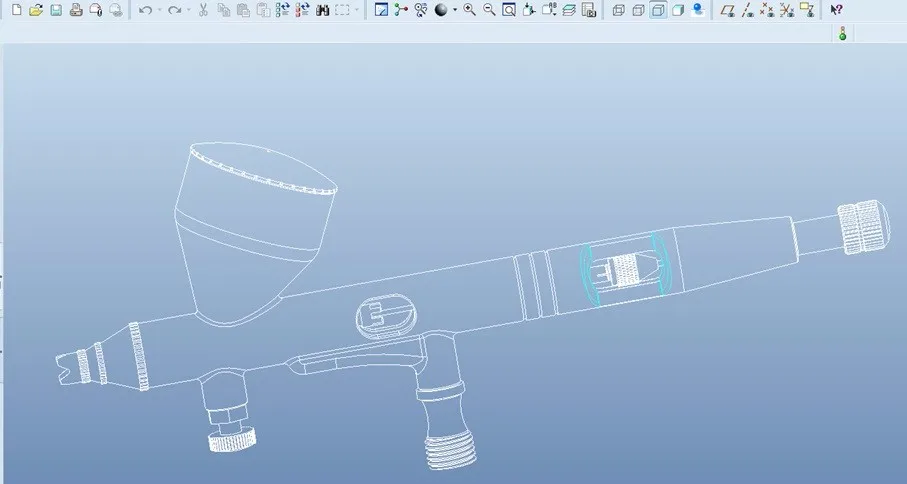Image resolution: width=907 pixels, height=484 pixels.
Task: Switch to Wireframe display style
Action: [x=618, y=9]
